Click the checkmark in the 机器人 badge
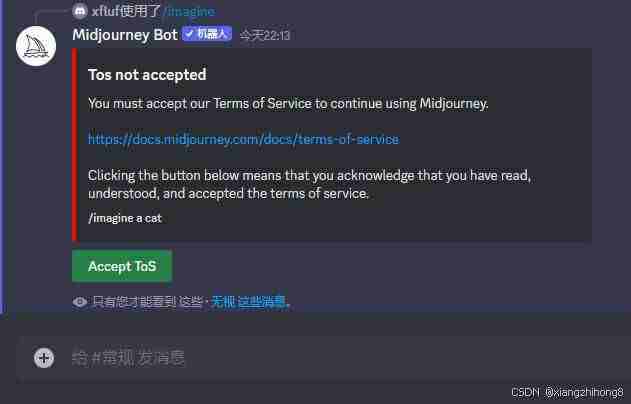The image size is (631, 404). 189,34
